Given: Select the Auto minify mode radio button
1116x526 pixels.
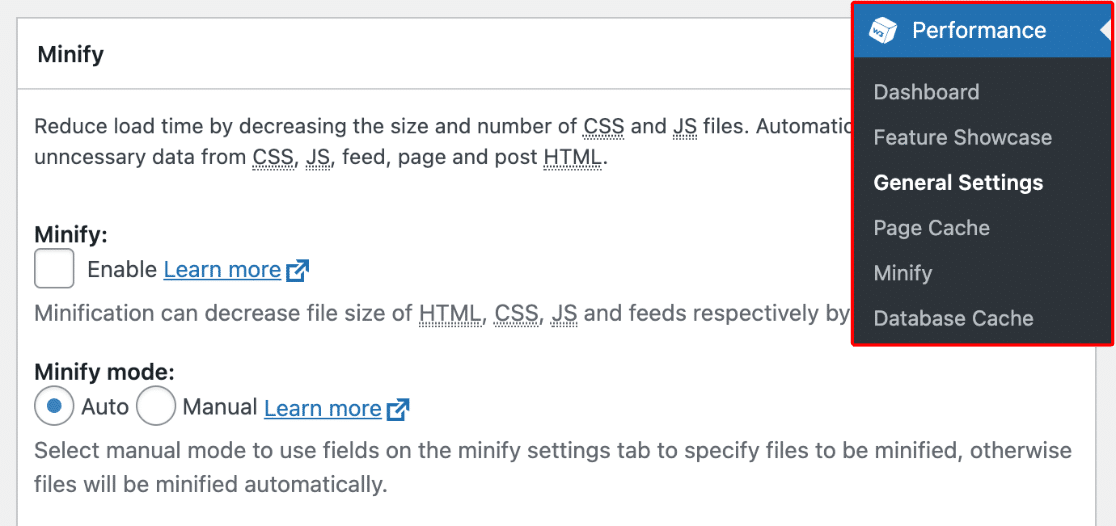Looking at the screenshot, I should click(x=54, y=407).
